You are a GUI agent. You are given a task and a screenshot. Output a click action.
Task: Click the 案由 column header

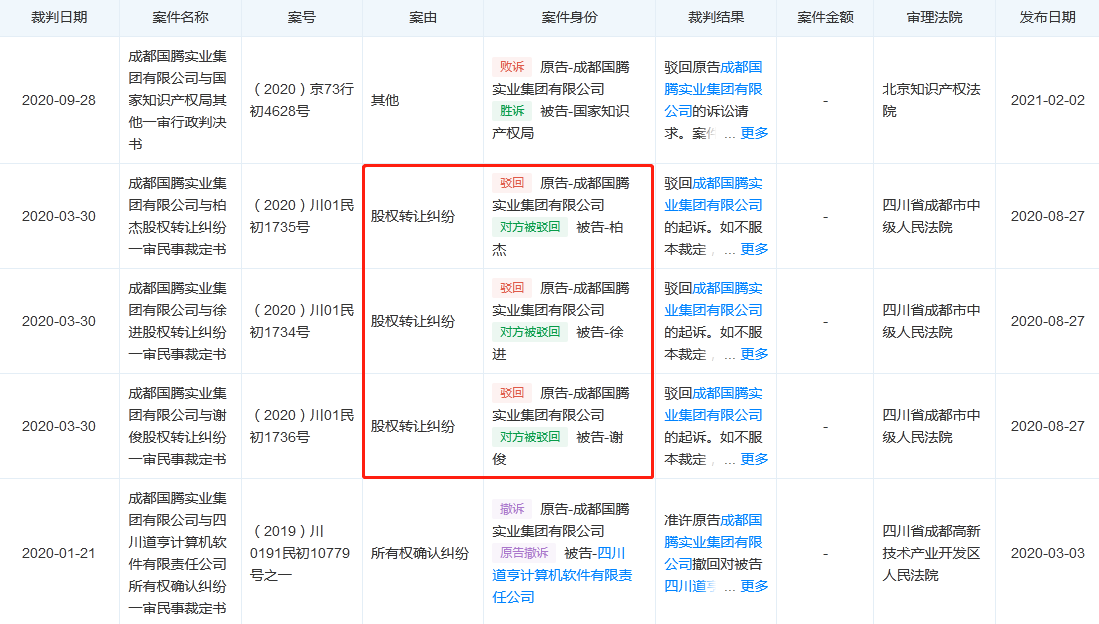(x=423, y=18)
